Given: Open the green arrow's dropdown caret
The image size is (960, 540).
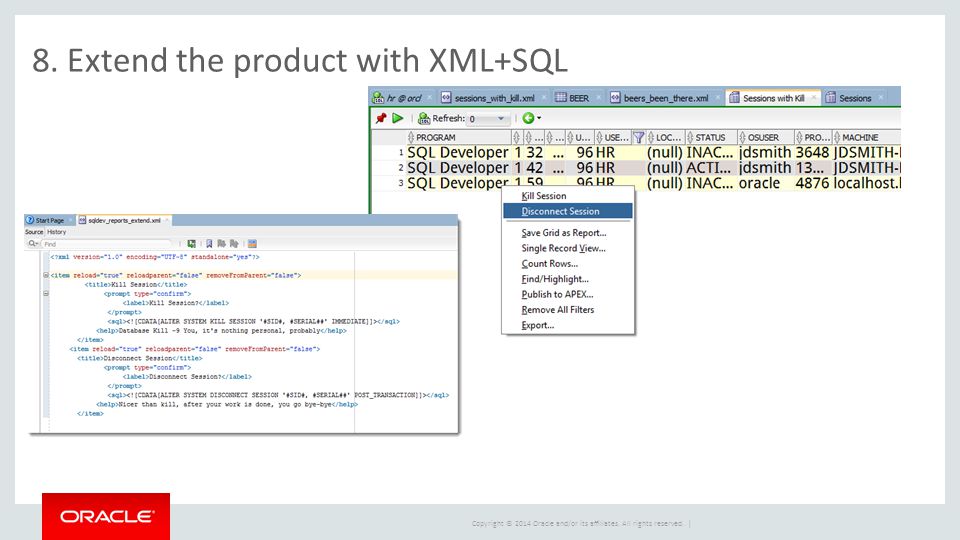Looking at the screenshot, I should [539, 118].
